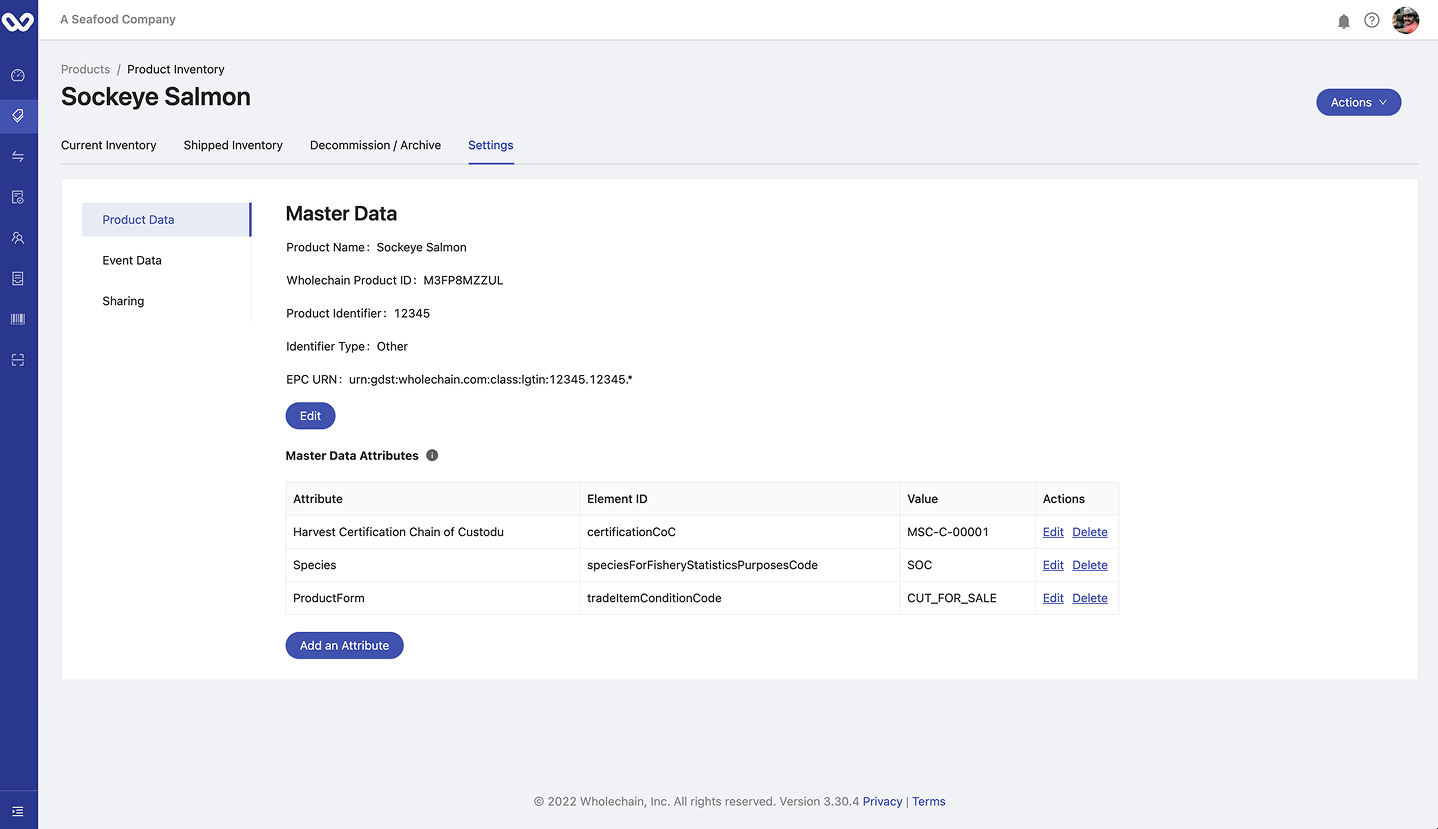The image size is (1438, 829).
Task: Switch to the Shipped Inventory tab
Action: pyautogui.click(x=233, y=145)
